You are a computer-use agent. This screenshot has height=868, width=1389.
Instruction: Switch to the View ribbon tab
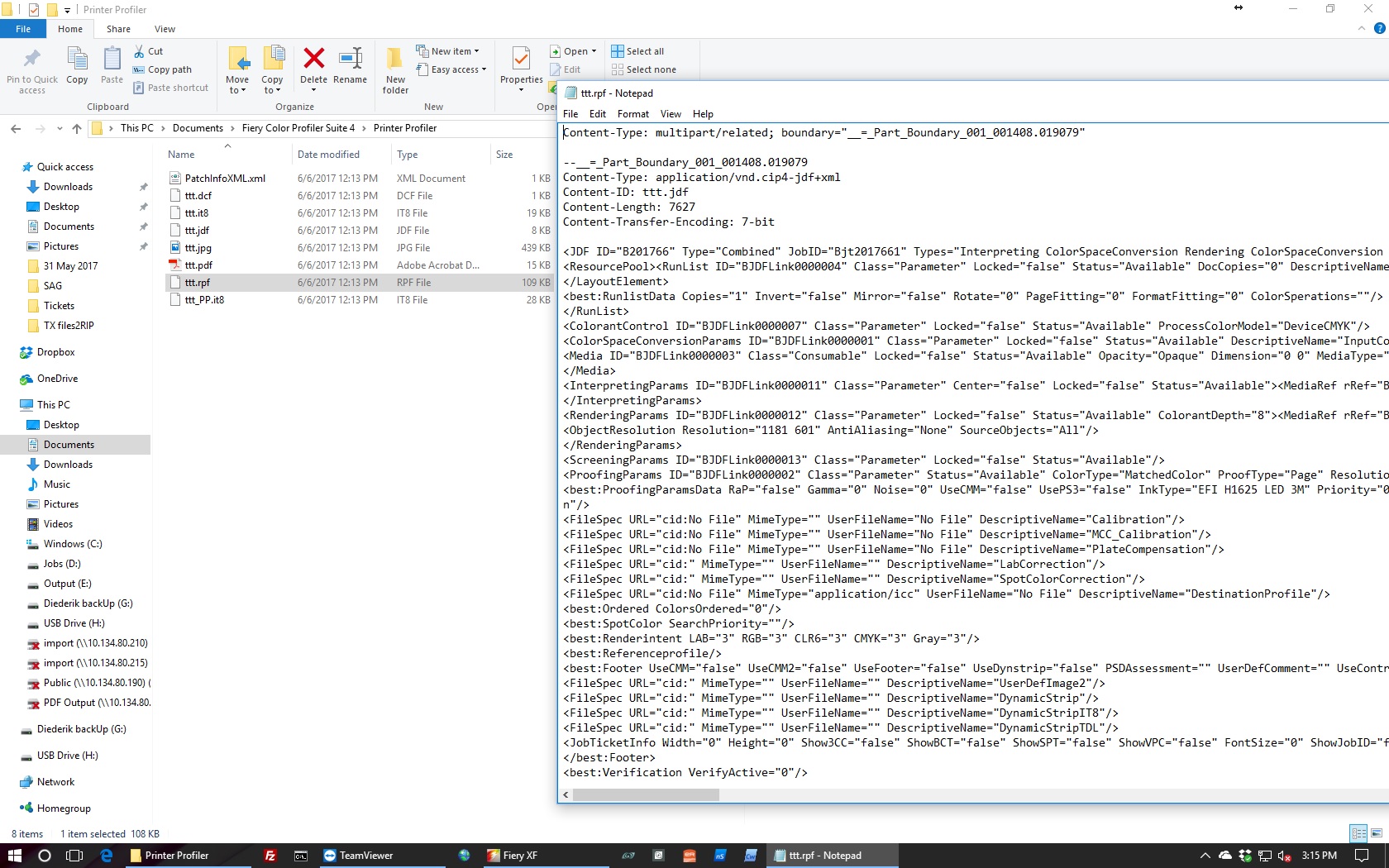165,29
